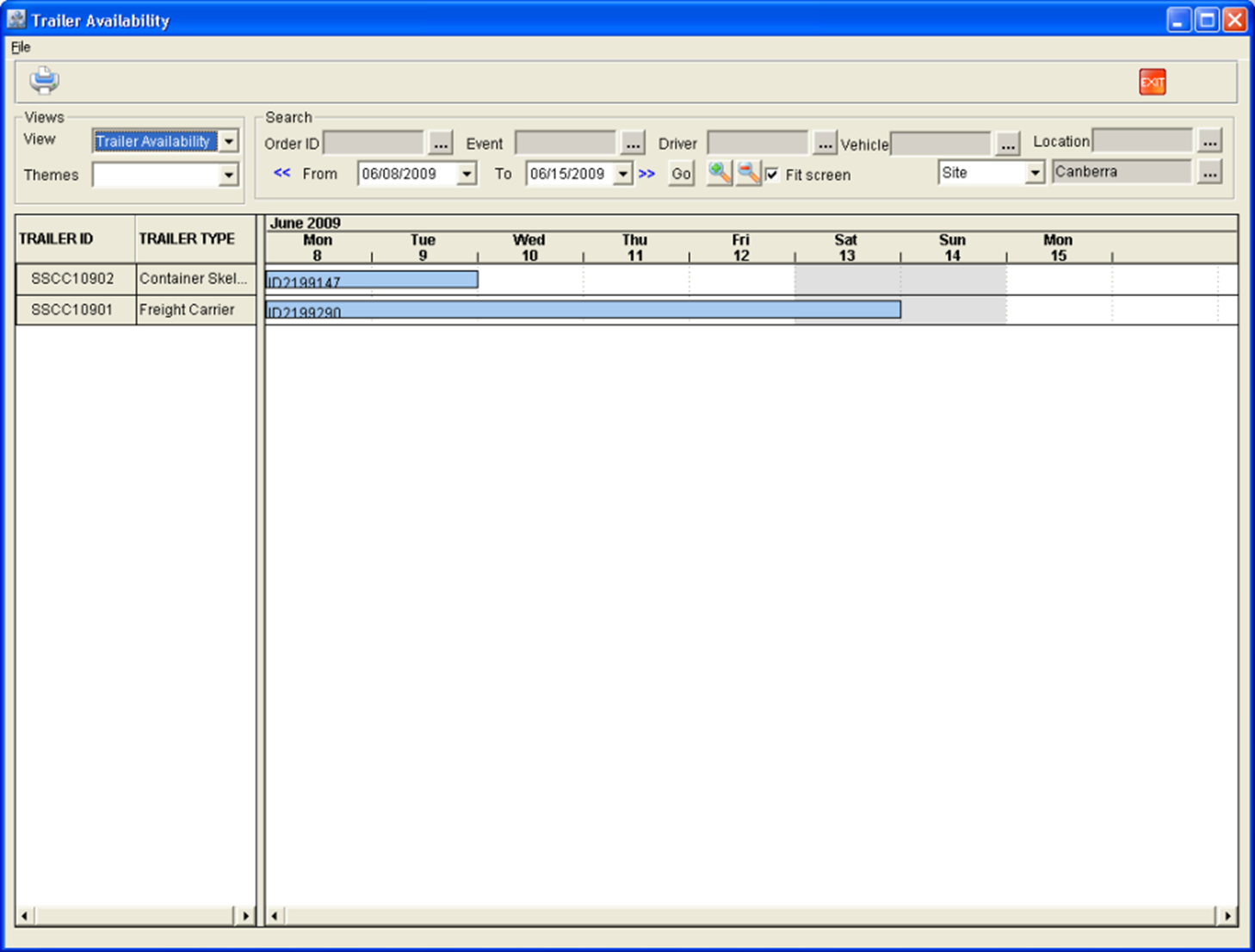Click the June 2009 month header
Image resolution: width=1255 pixels, height=952 pixels.
pos(306,223)
